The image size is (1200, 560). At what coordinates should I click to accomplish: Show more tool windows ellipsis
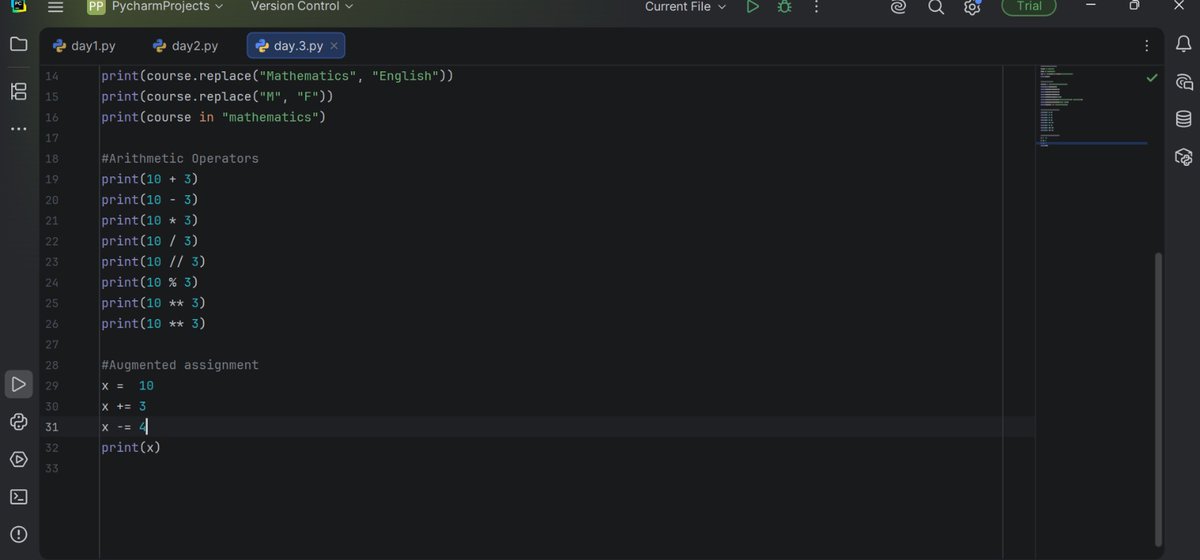click(18, 129)
